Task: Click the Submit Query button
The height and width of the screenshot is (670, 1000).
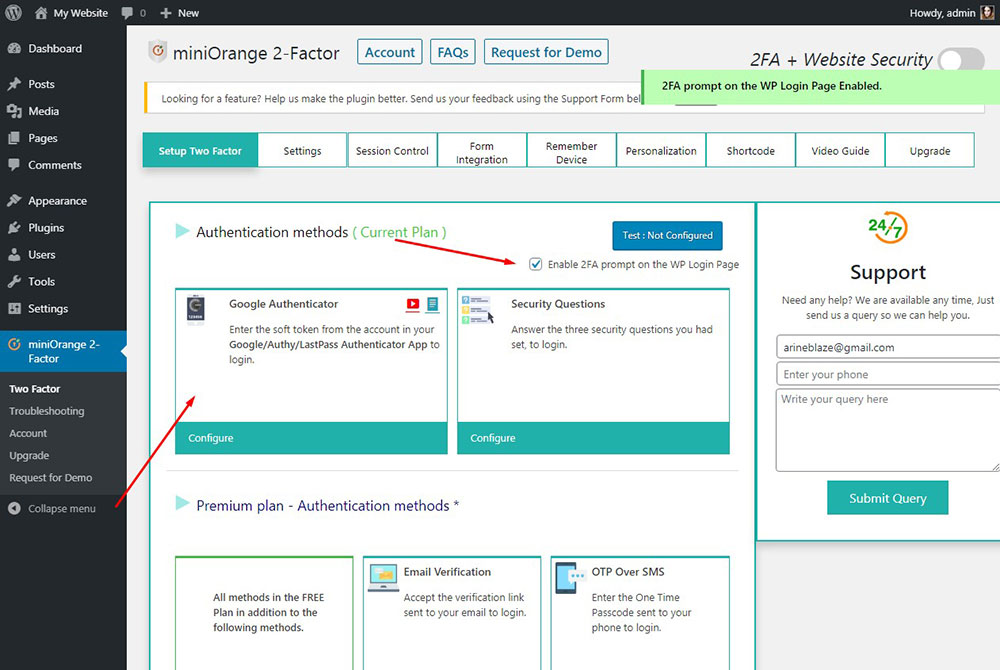Action: point(888,498)
